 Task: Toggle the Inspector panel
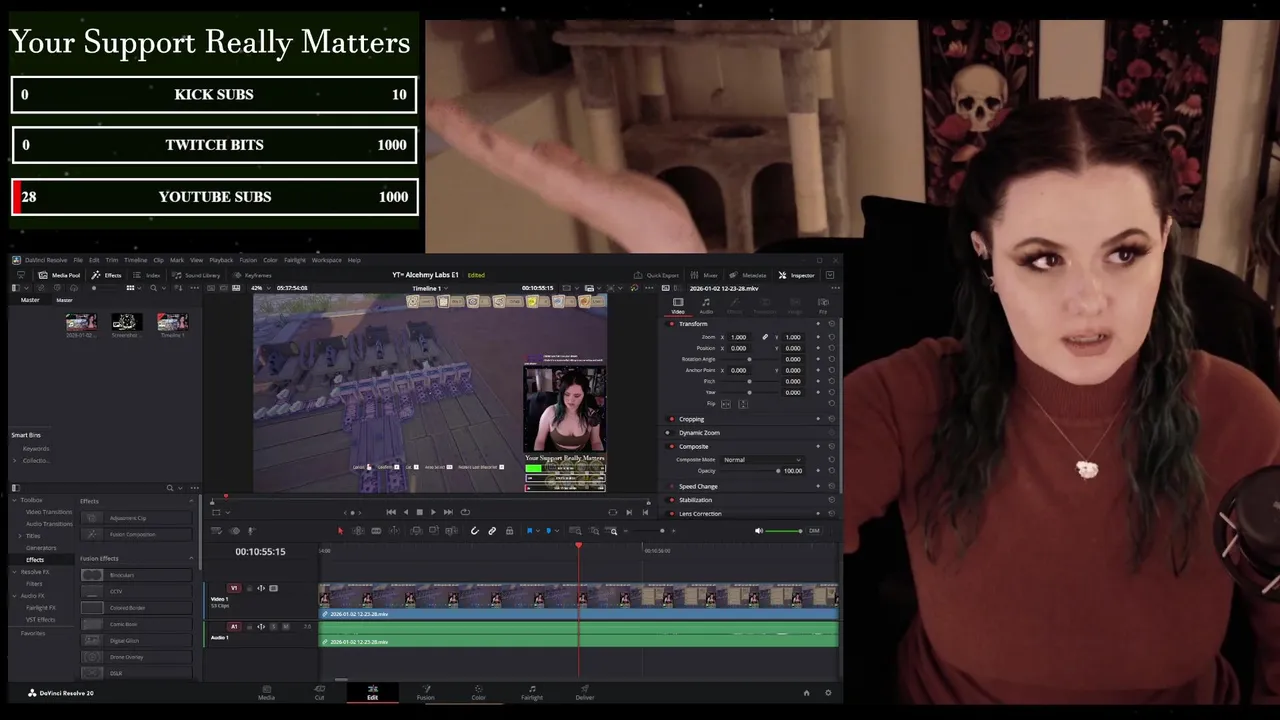click(797, 275)
